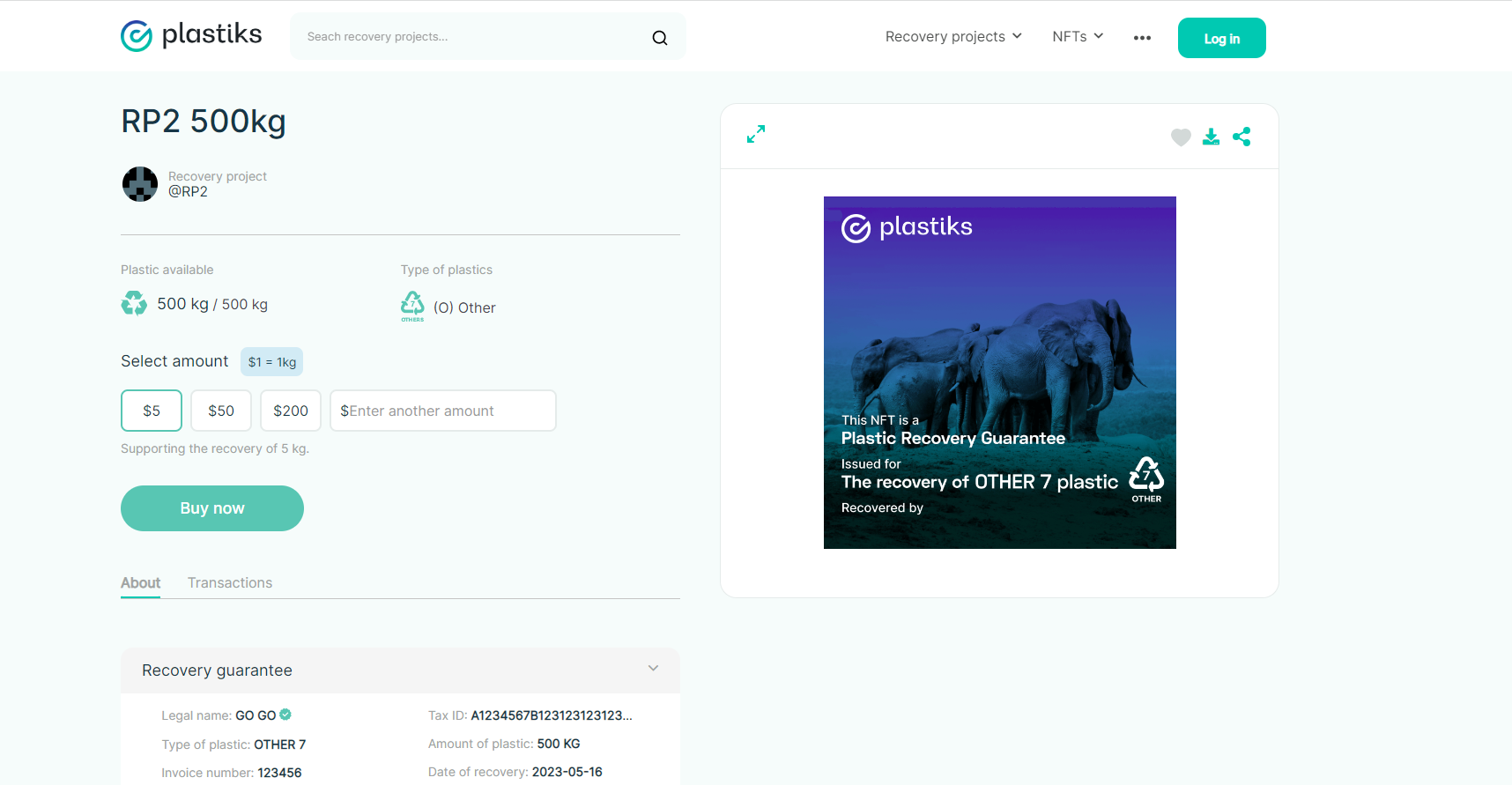Click the (O) Other plastic type text
Image resolution: width=1512 pixels, height=785 pixels.
coord(464,307)
